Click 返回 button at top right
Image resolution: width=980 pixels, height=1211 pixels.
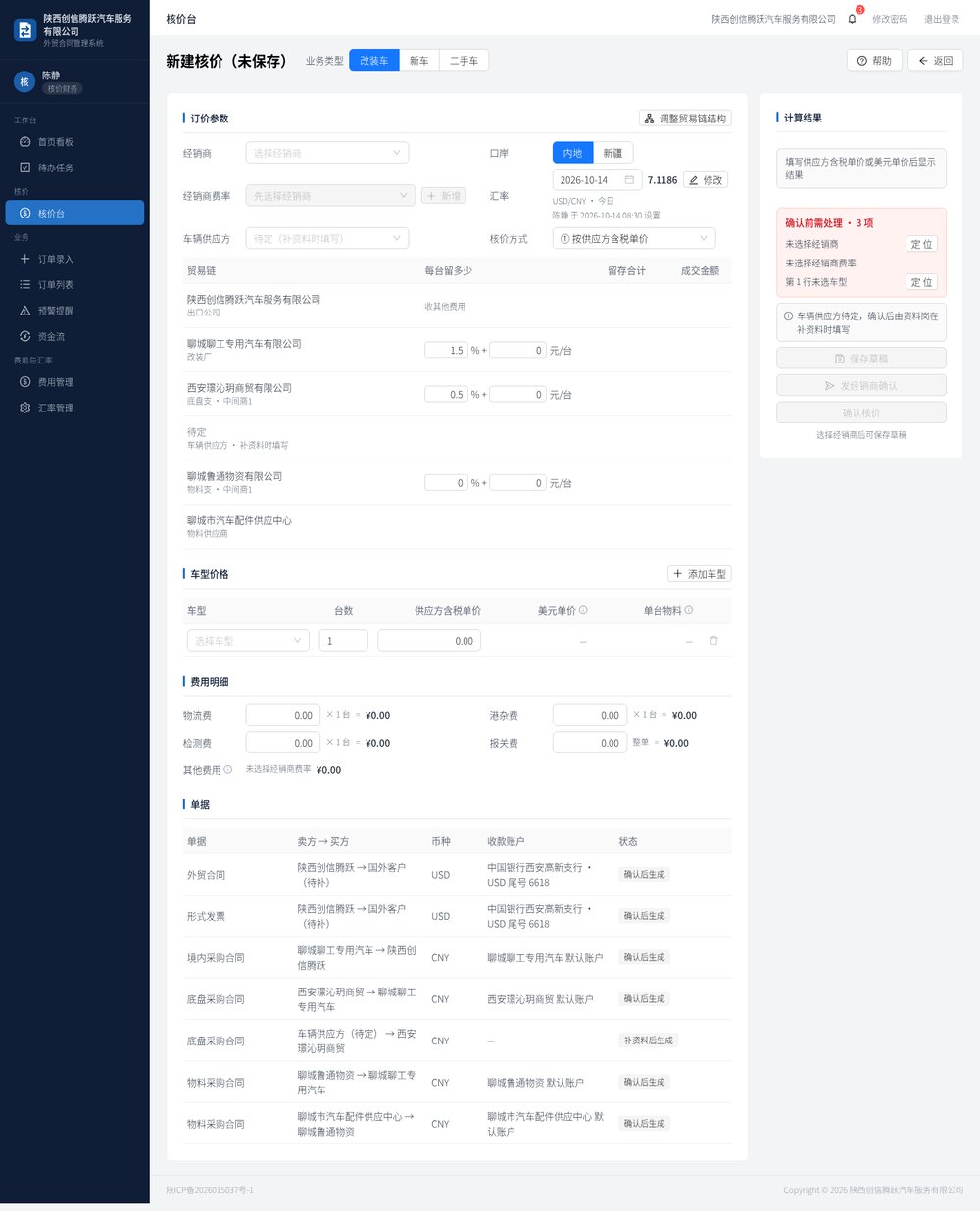click(x=935, y=61)
